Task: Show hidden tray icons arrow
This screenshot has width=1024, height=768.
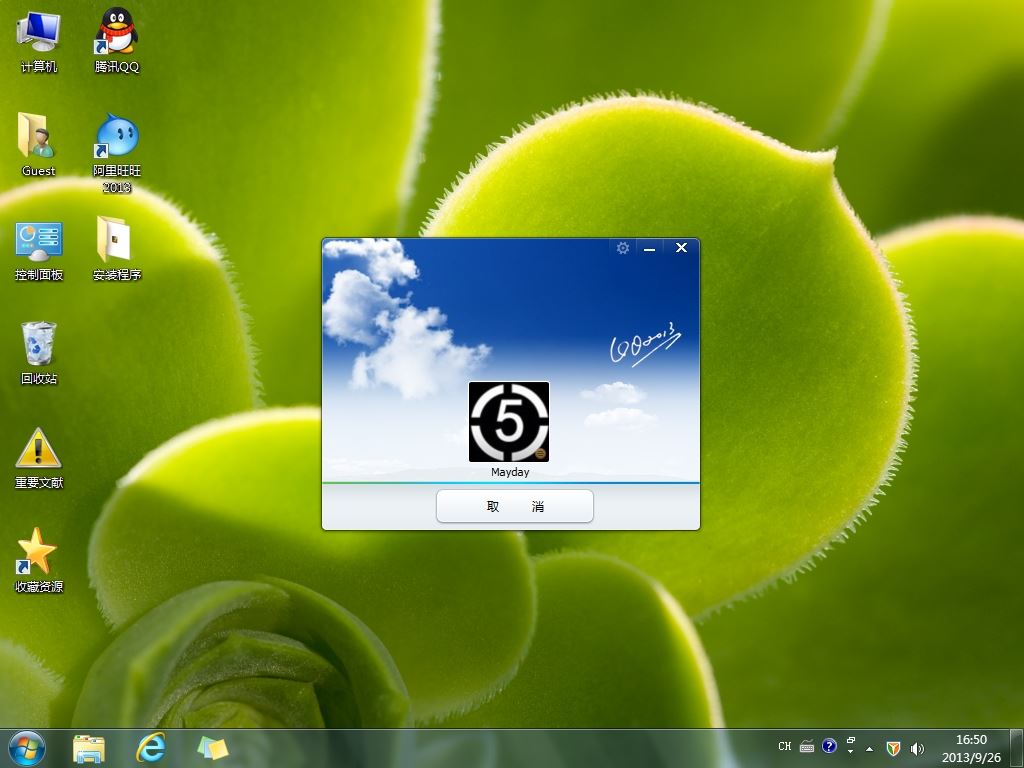Action: pyautogui.click(x=869, y=748)
